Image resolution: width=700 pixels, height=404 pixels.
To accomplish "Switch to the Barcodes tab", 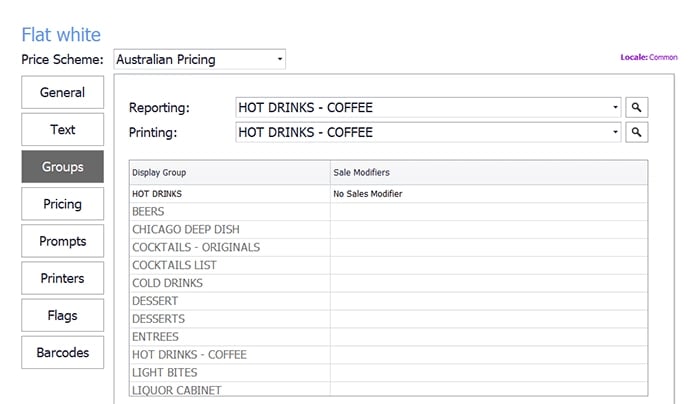I will pos(62,353).
